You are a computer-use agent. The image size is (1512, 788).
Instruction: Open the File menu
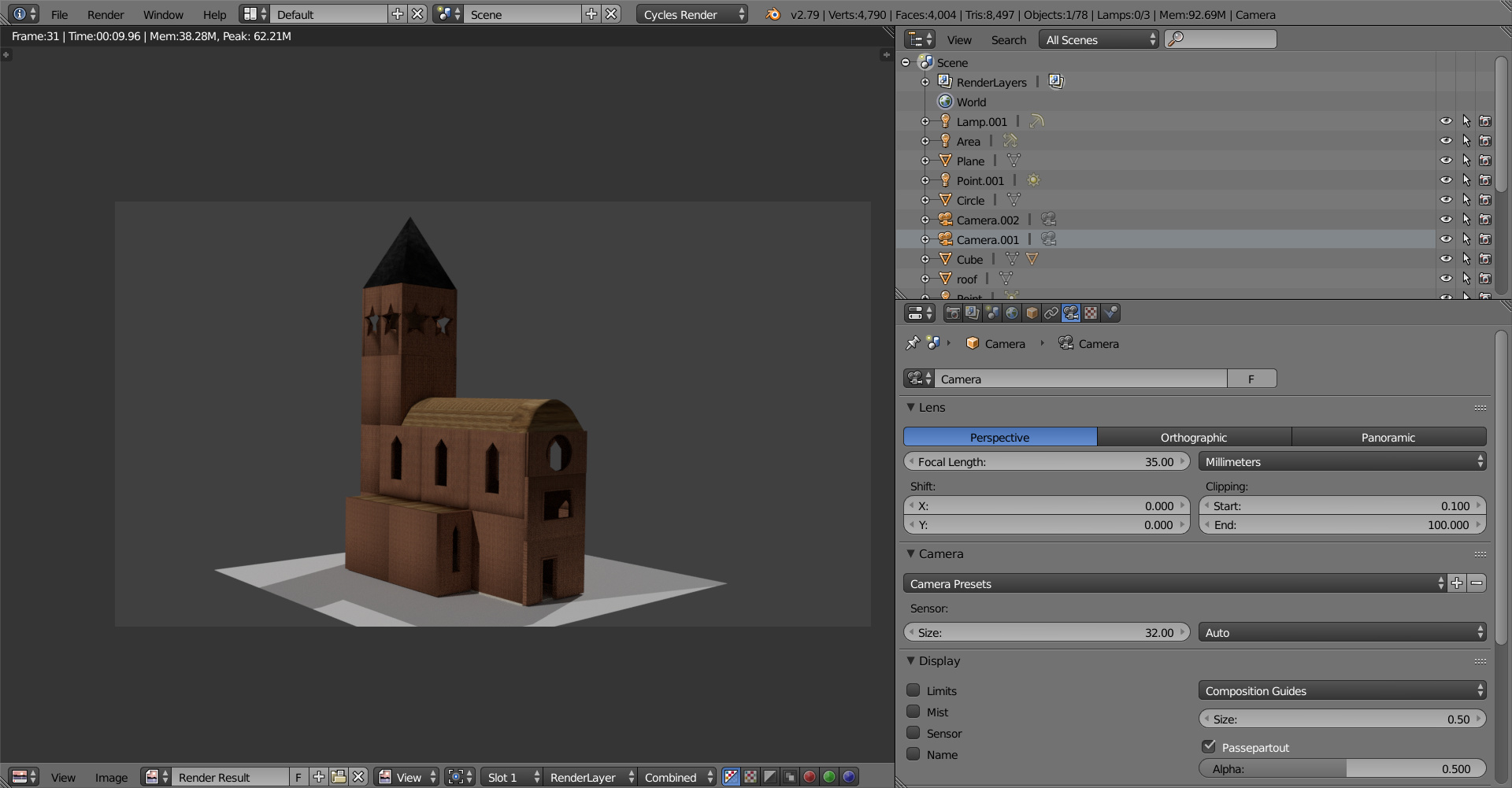coord(59,14)
